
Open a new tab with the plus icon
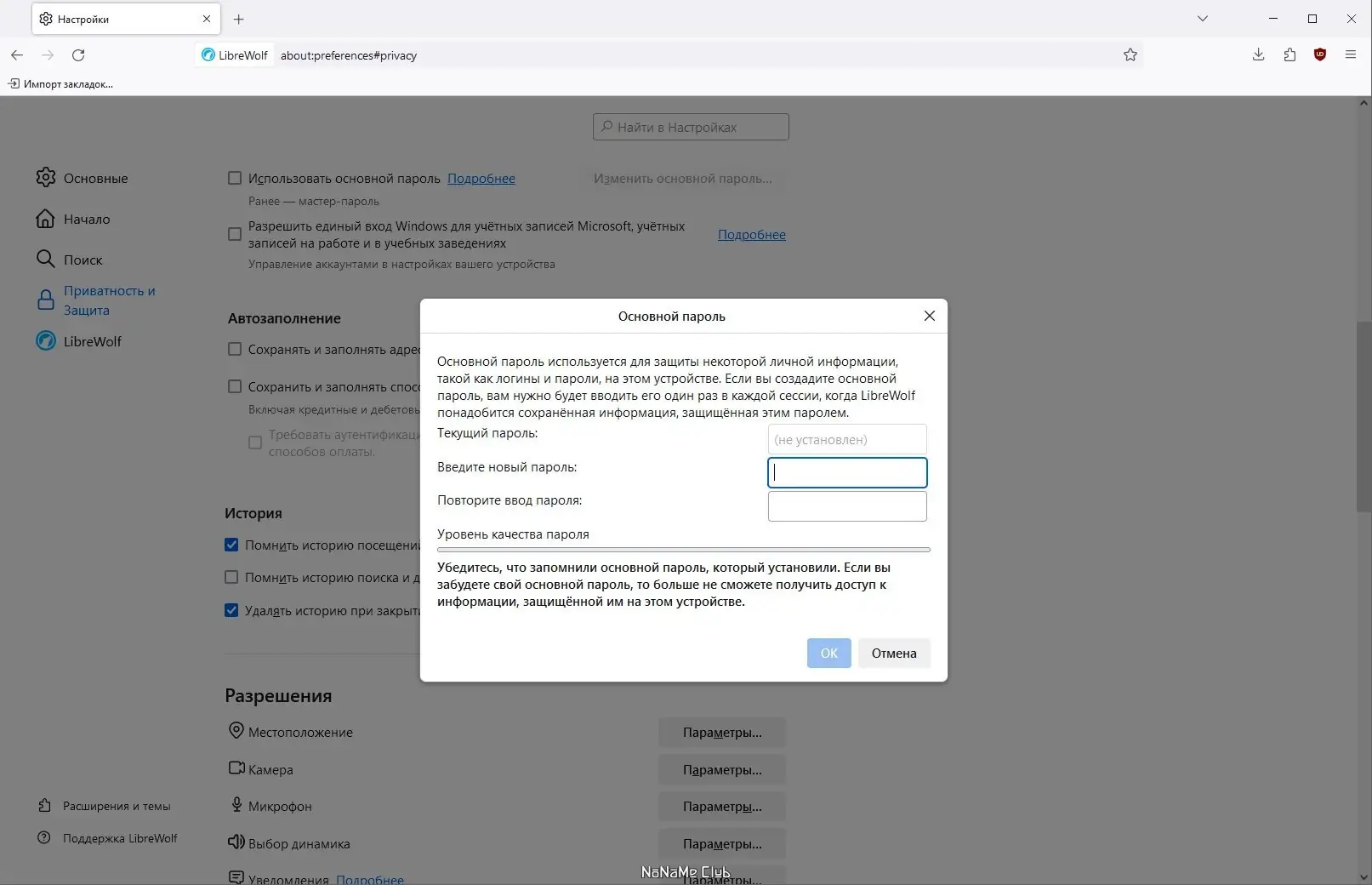point(239,19)
